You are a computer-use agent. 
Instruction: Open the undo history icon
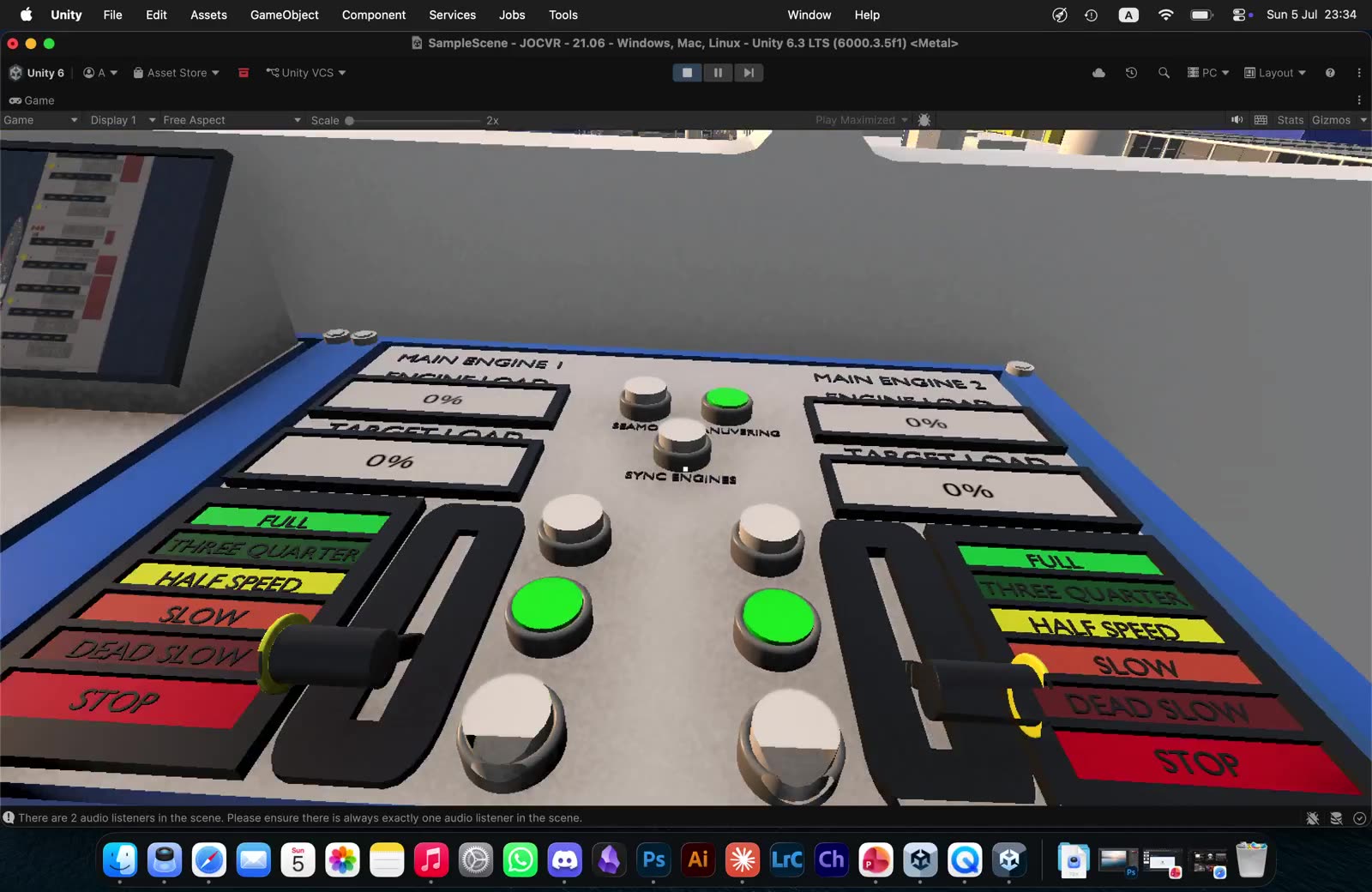(1131, 73)
